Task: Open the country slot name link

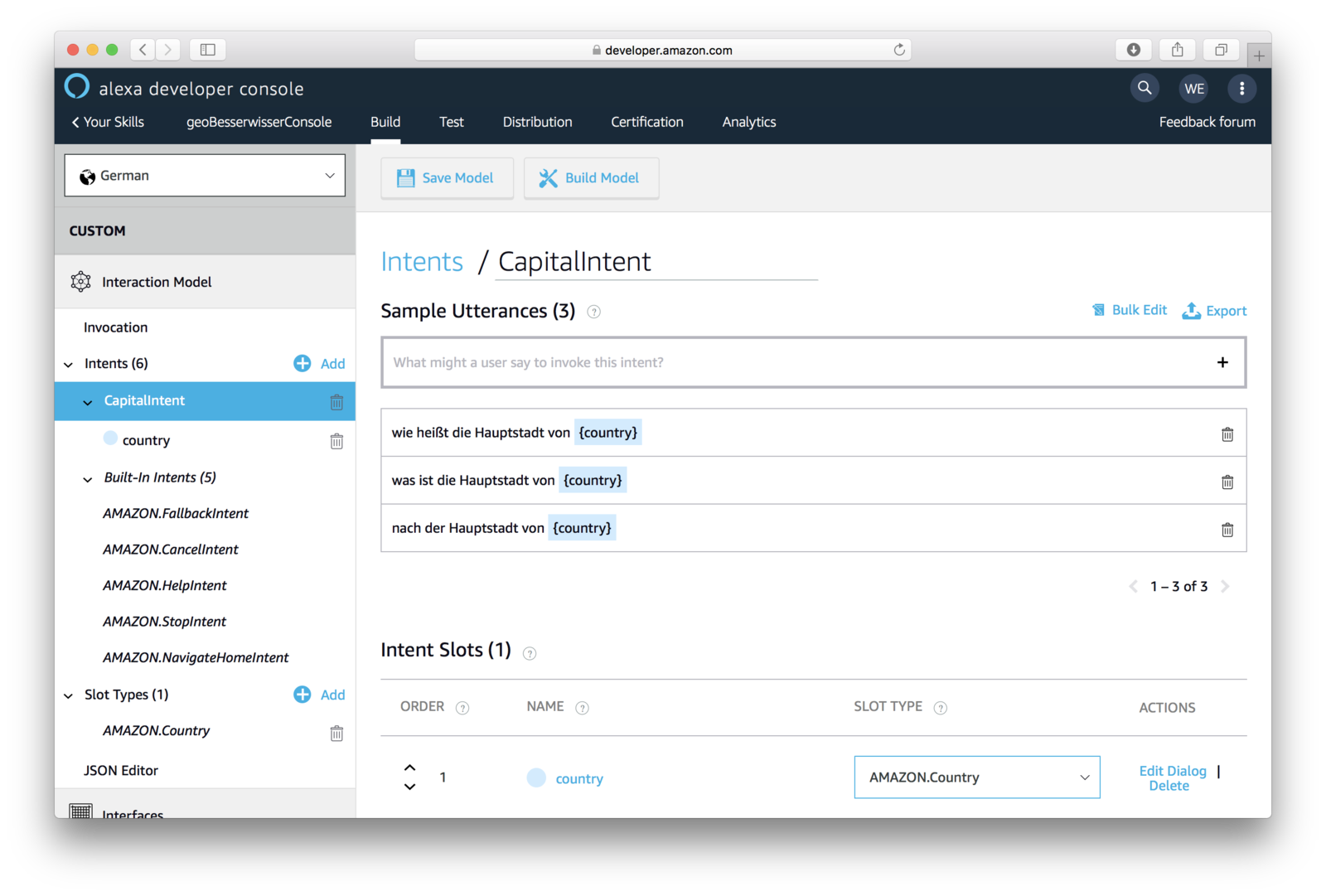Action: point(579,779)
